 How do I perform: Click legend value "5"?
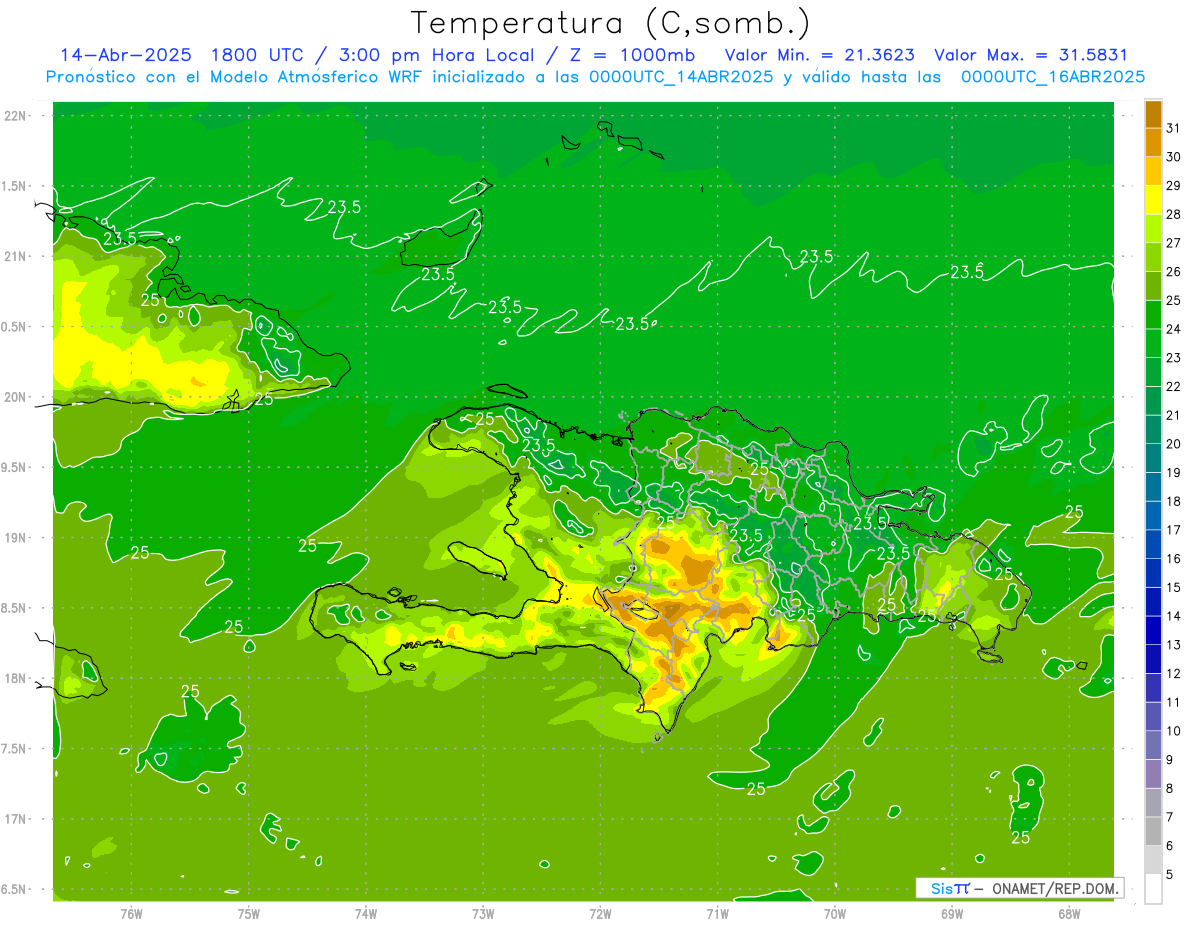point(1170,874)
